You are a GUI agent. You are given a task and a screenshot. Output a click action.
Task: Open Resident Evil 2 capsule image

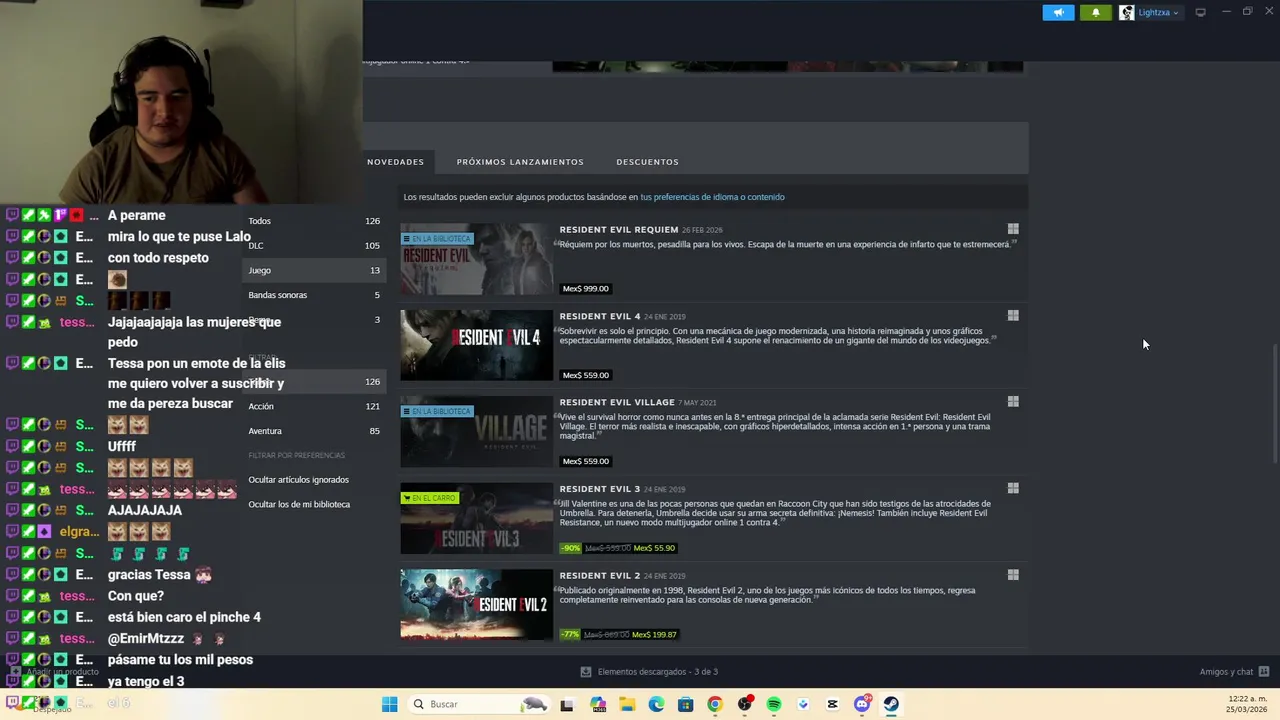click(476, 604)
